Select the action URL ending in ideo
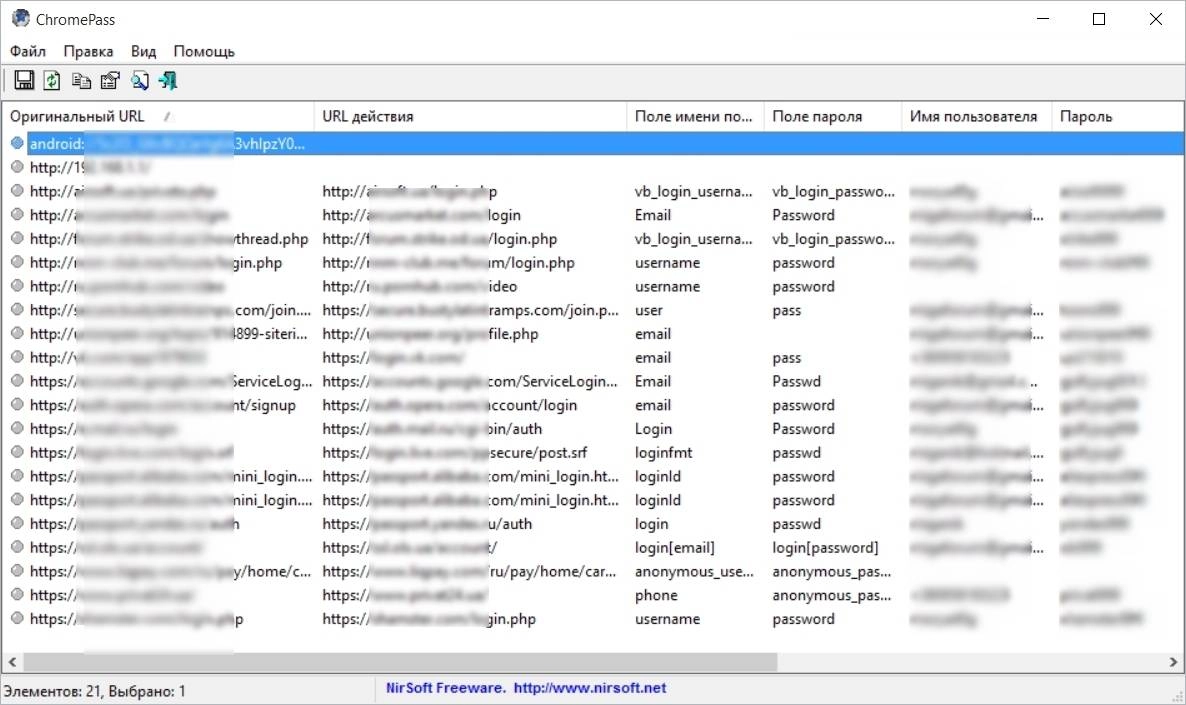Viewport: 1186px width, 705px height. pyautogui.click(x=420, y=286)
